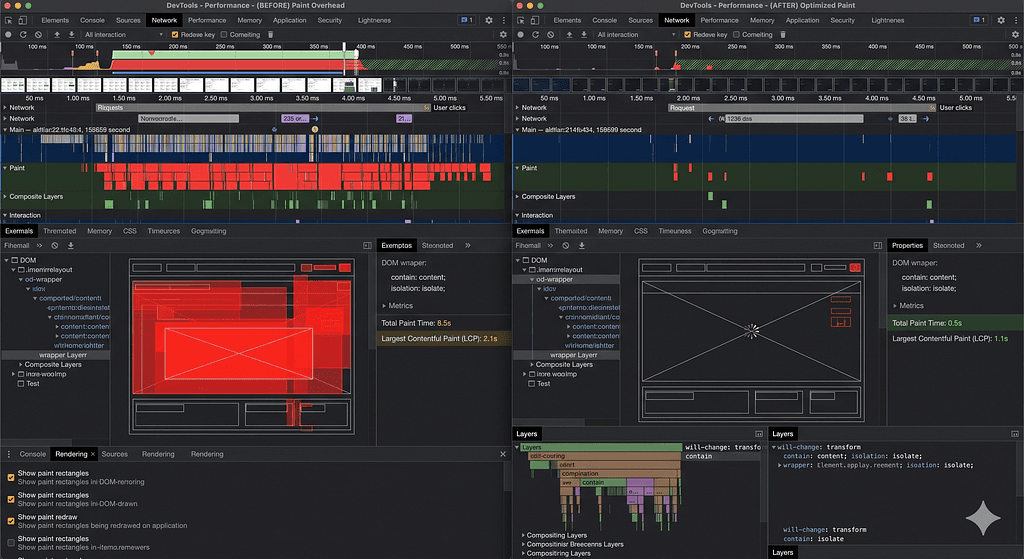Click the white timeline handle near 400 ms
This screenshot has width=1024, height=559.
[344, 47]
